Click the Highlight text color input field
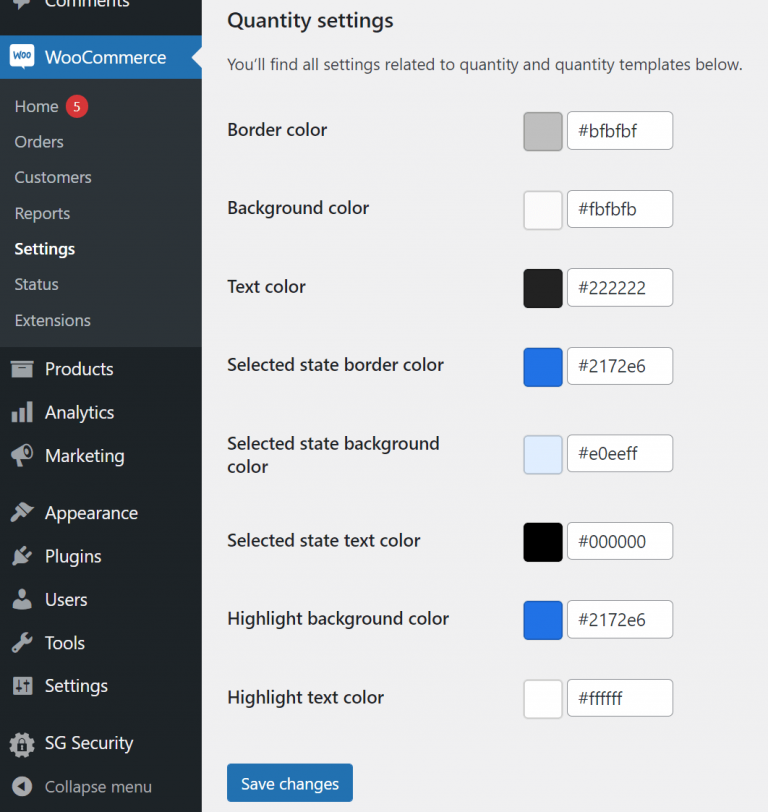This screenshot has width=768, height=812. coord(619,697)
